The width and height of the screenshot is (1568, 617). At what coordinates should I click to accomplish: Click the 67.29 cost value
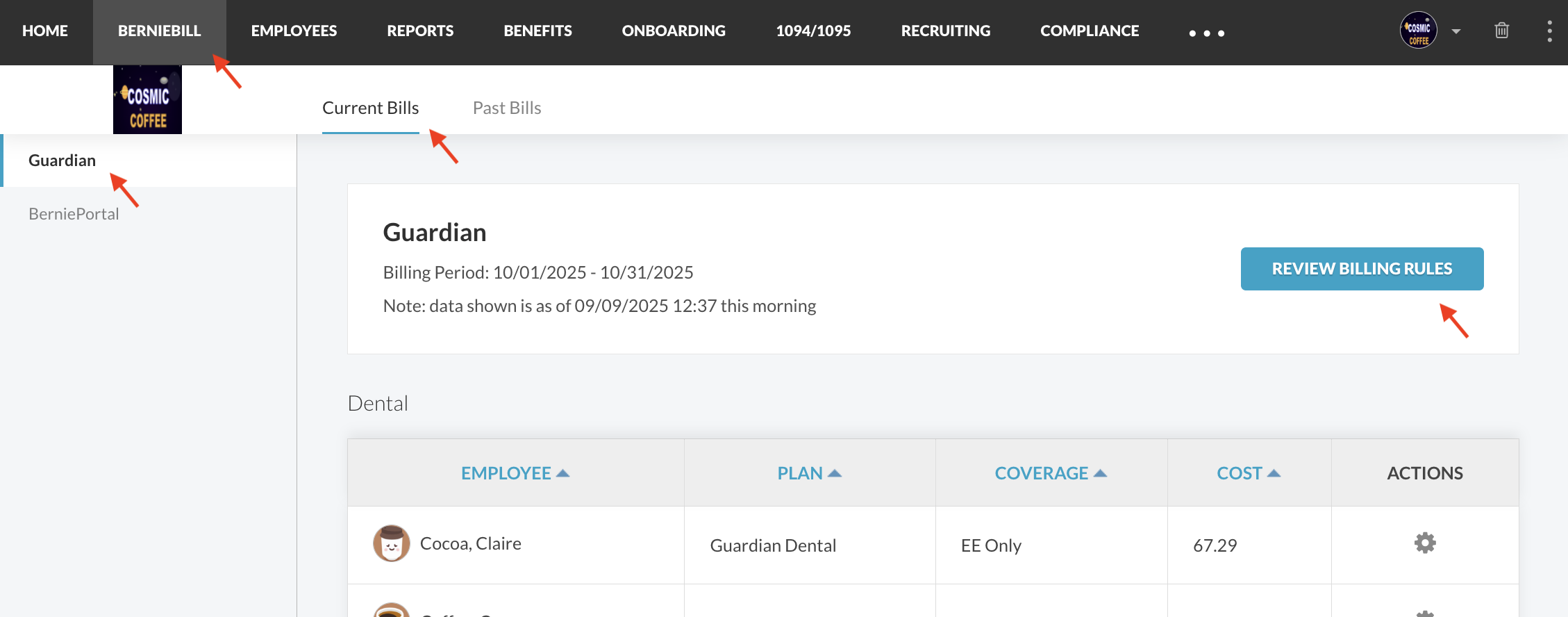pyautogui.click(x=1215, y=545)
